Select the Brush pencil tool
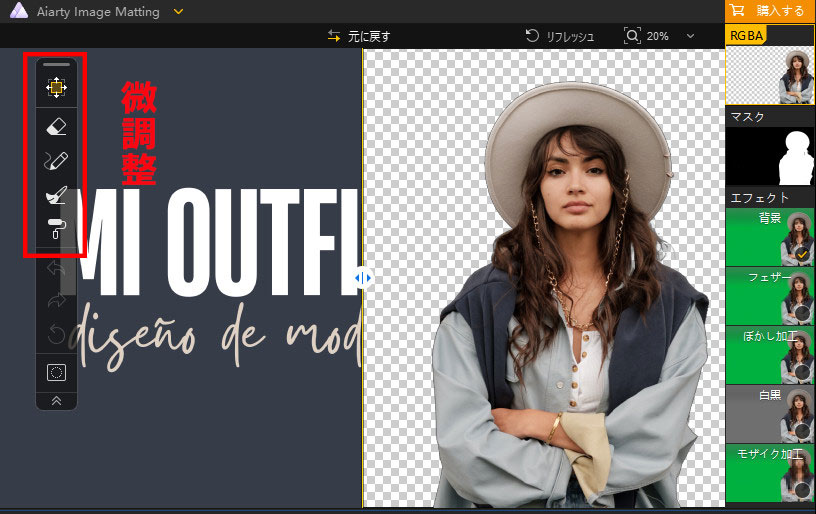 point(56,161)
